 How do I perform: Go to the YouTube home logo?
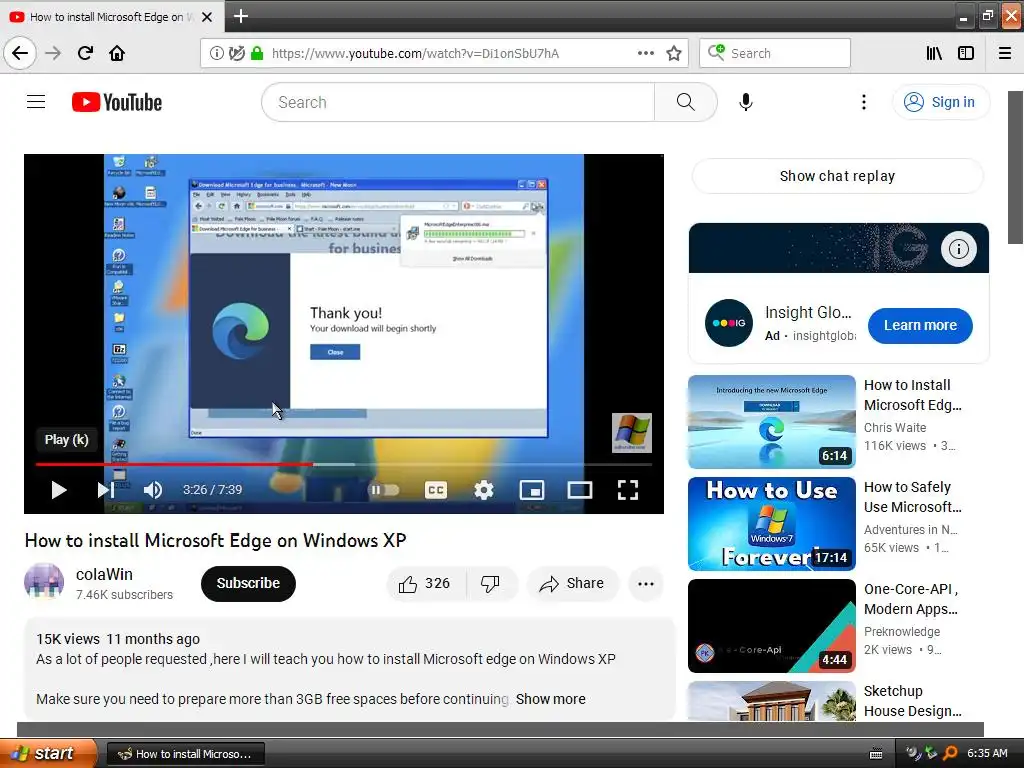click(117, 103)
